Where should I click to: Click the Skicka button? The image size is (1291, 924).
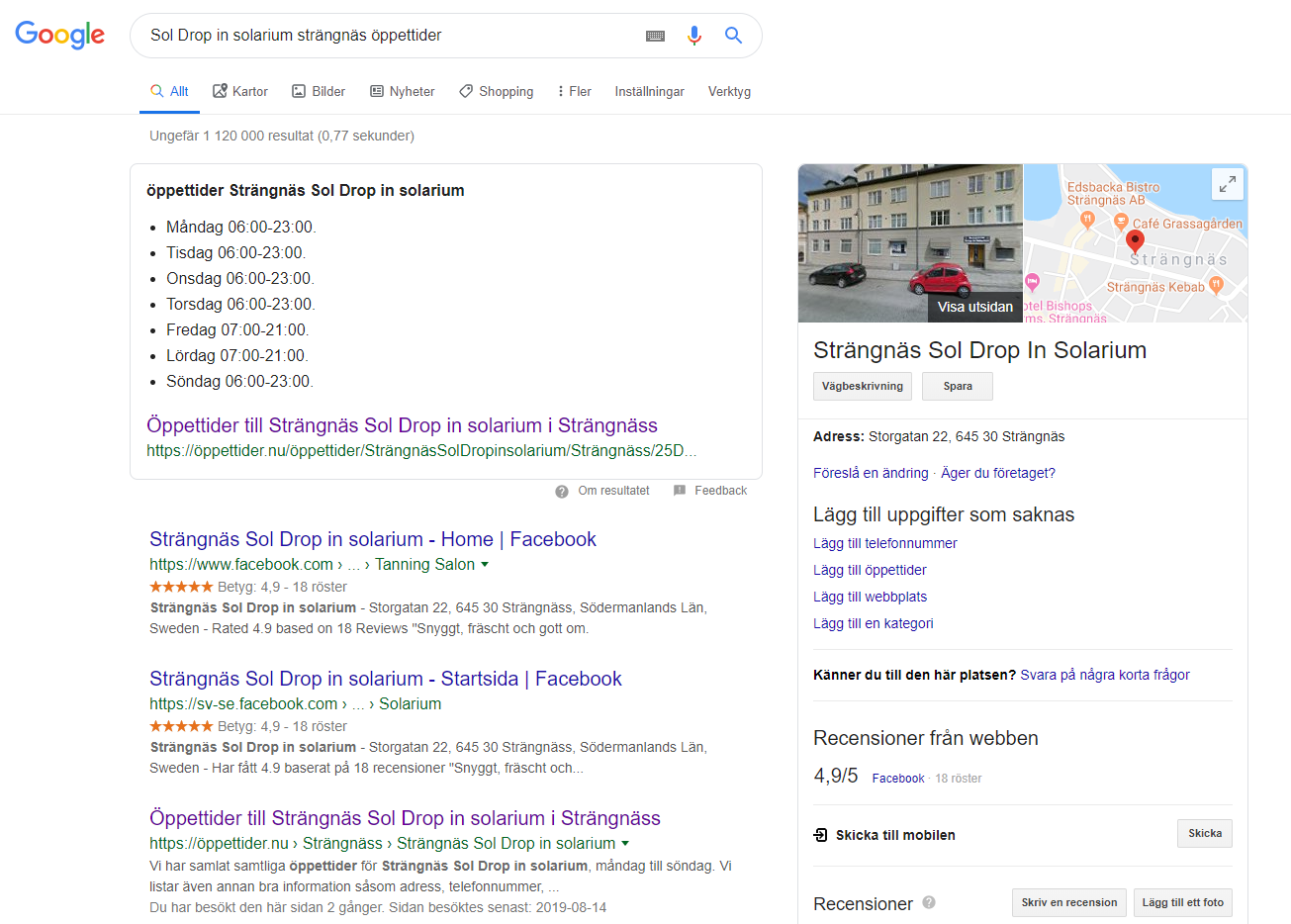[1205, 833]
